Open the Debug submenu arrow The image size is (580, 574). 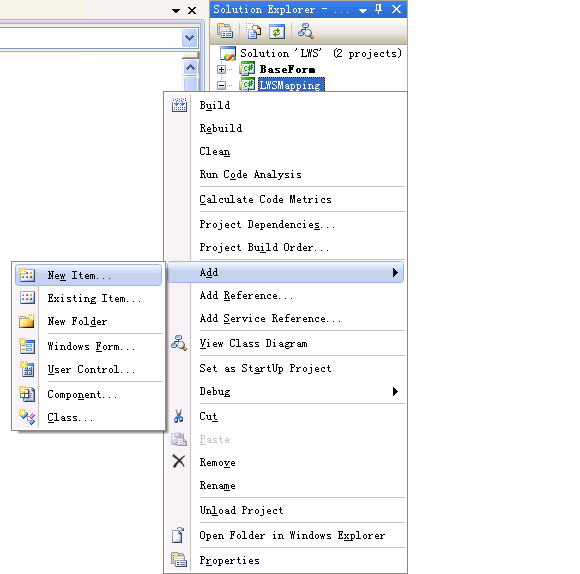tap(395, 391)
